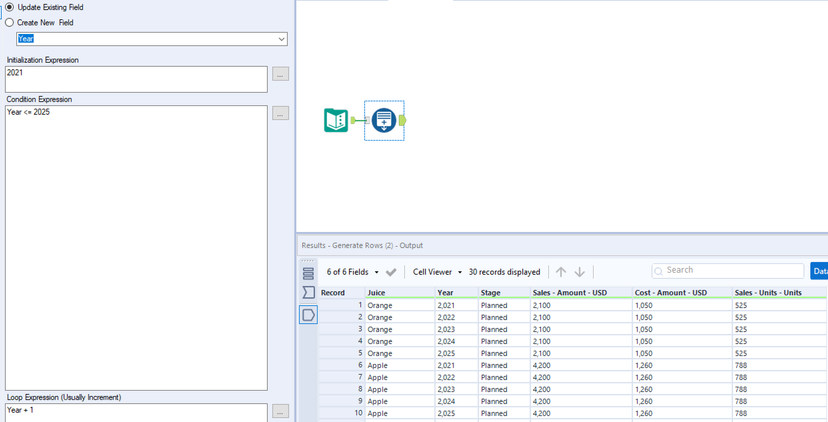828x422 pixels.
Task: Click the Input Data tool output anchor
Action: click(x=353, y=121)
